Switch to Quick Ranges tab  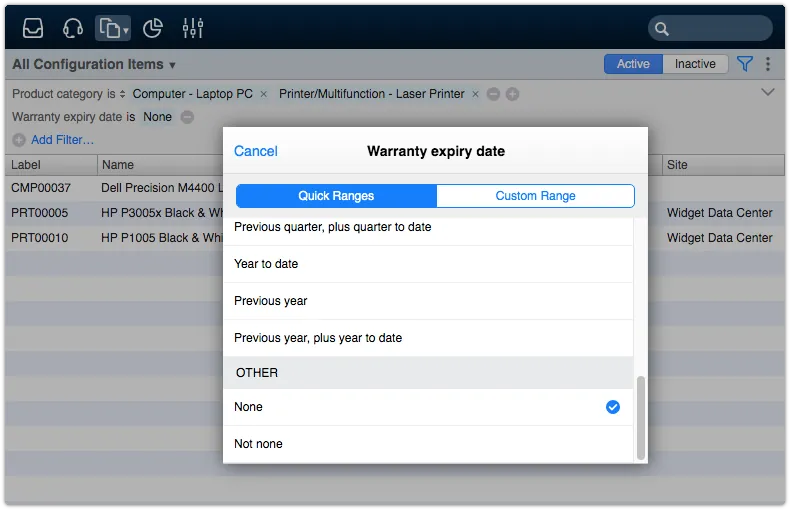click(336, 196)
